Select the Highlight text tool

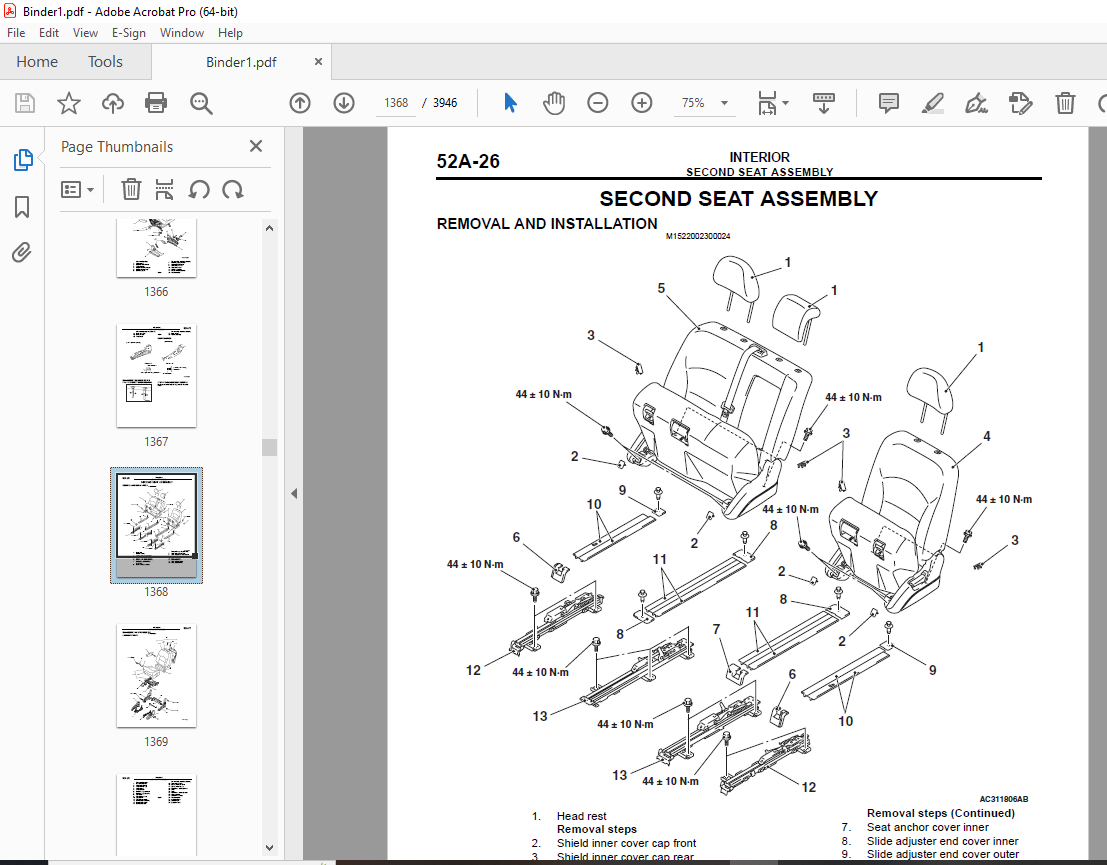click(932, 103)
